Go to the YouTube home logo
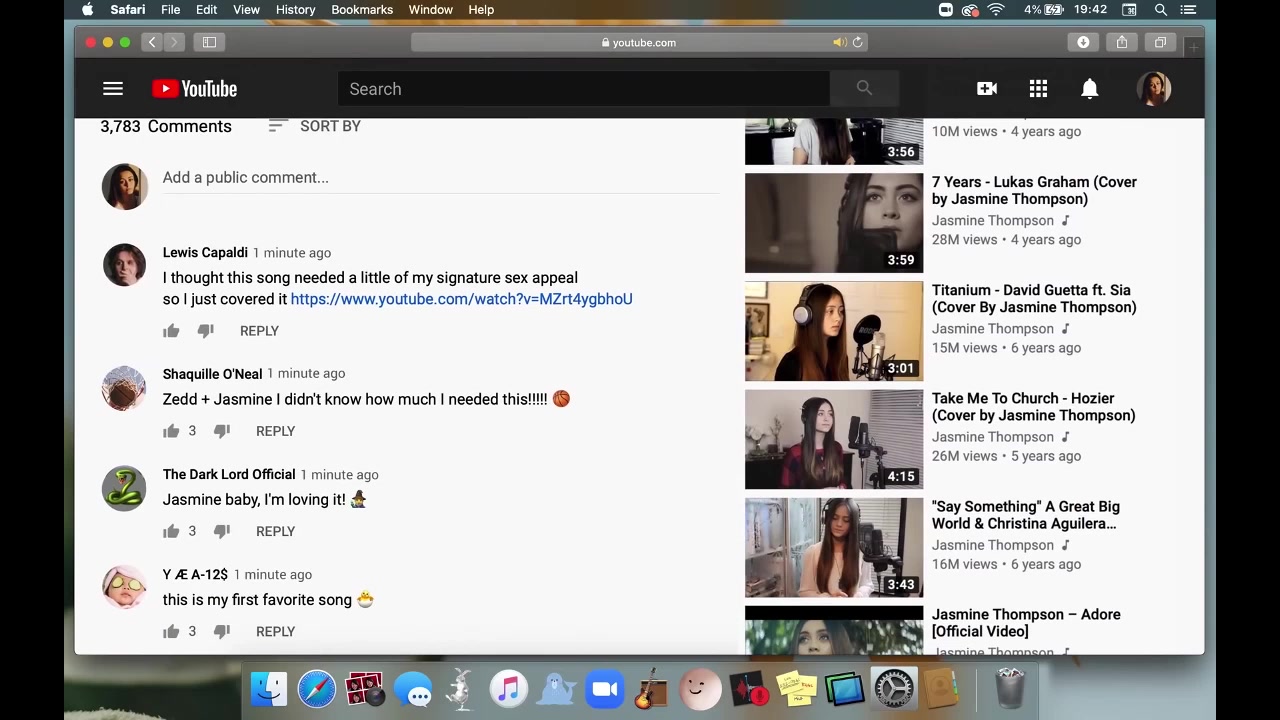 tap(195, 89)
